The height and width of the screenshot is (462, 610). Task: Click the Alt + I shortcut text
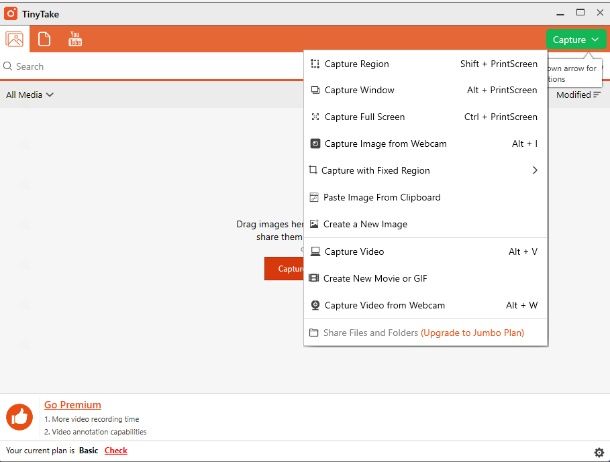524,144
